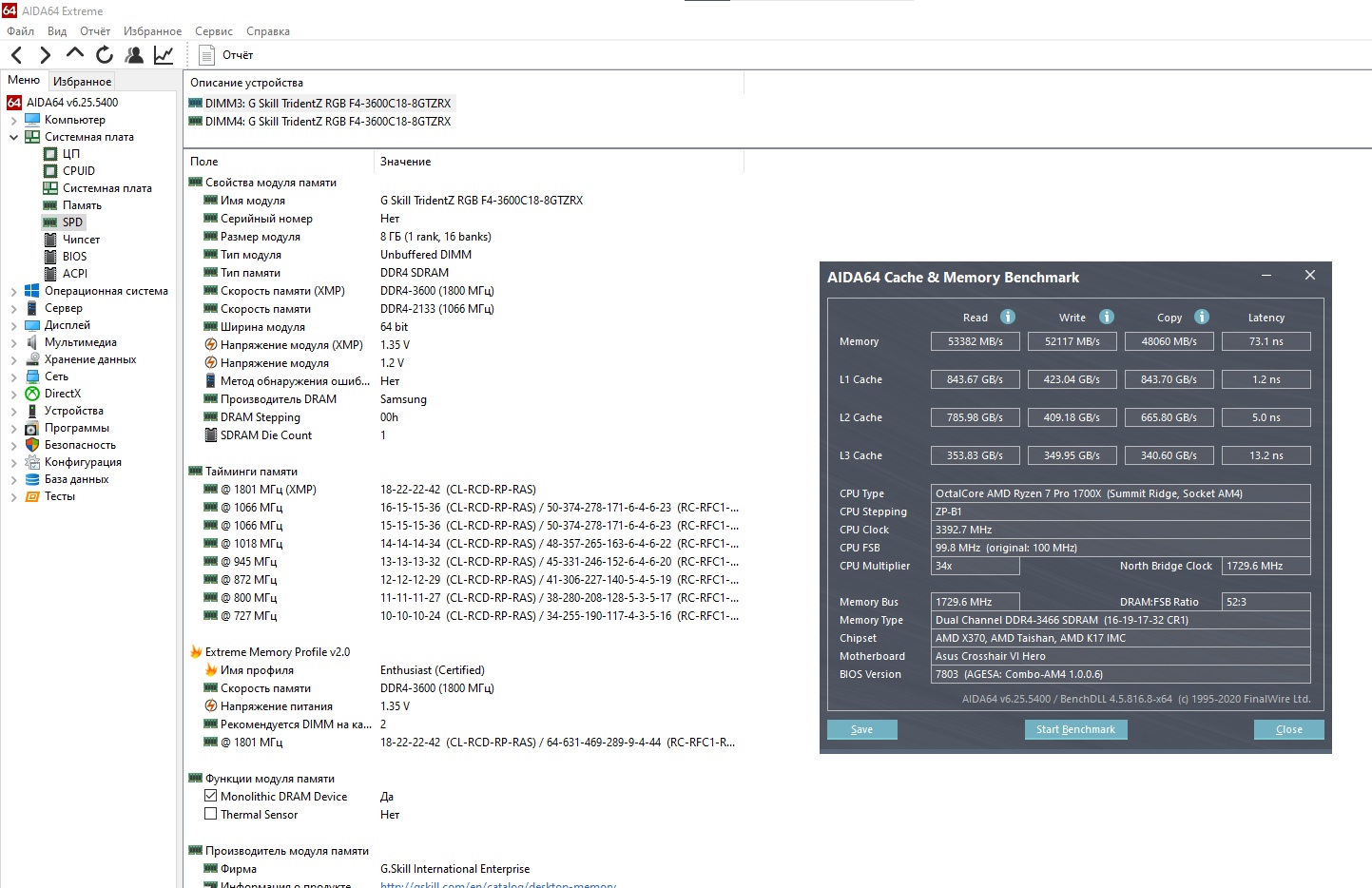The image size is (1372, 888).
Task: Select the DIMM4 G Skill TridentZ device row
Action: pos(321,122)
